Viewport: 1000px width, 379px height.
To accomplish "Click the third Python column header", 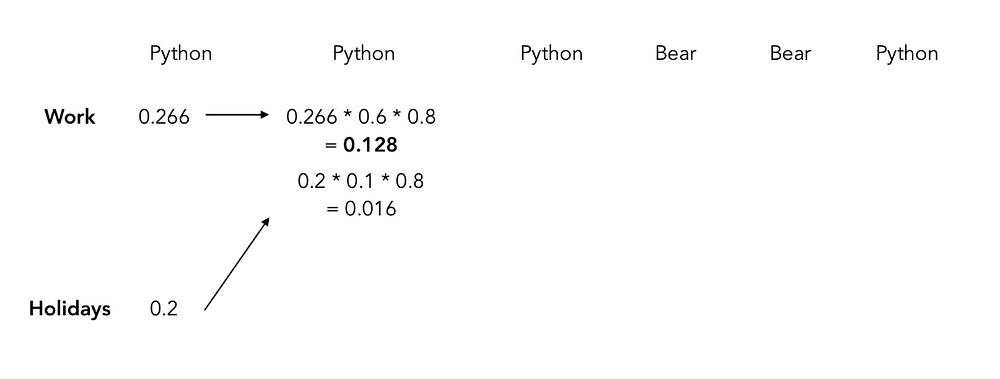I will [x=552, y=54].
